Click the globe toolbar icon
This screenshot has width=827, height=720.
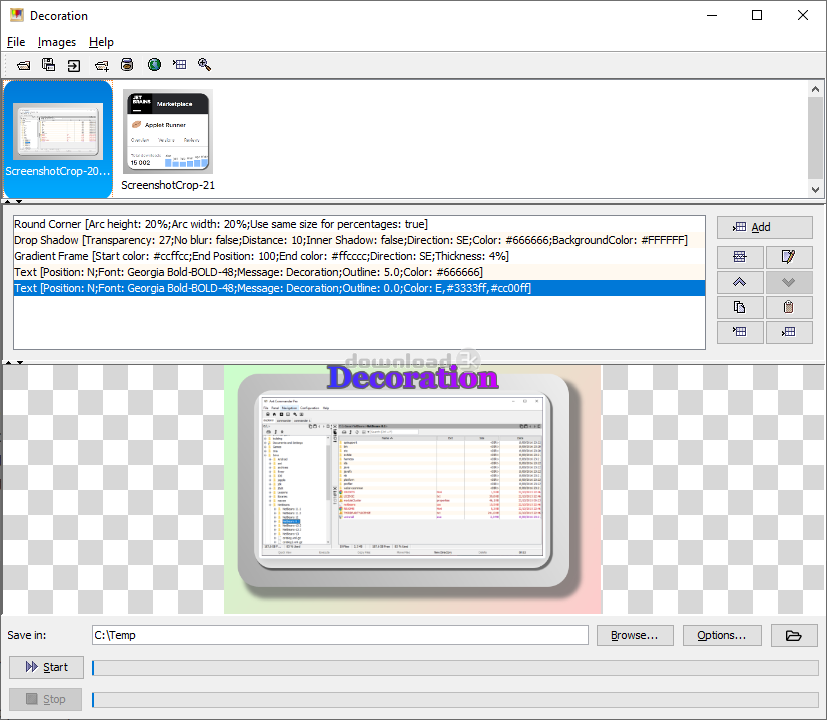point(154,65)
